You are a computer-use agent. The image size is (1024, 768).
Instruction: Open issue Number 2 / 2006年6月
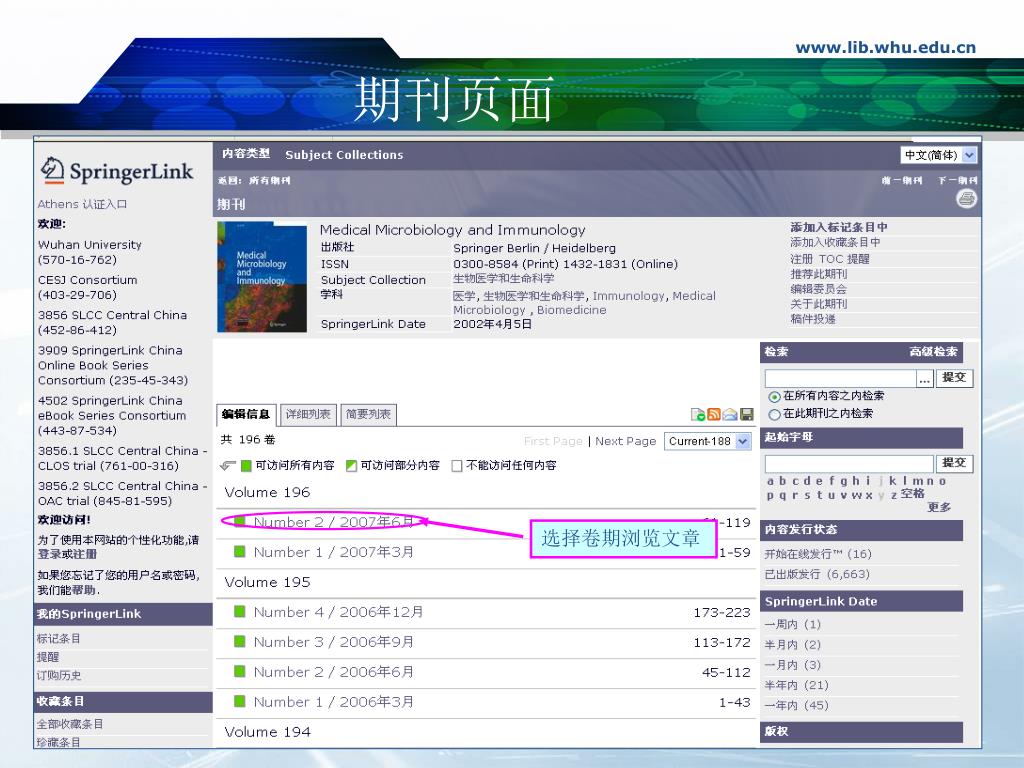tap(334, 672)
